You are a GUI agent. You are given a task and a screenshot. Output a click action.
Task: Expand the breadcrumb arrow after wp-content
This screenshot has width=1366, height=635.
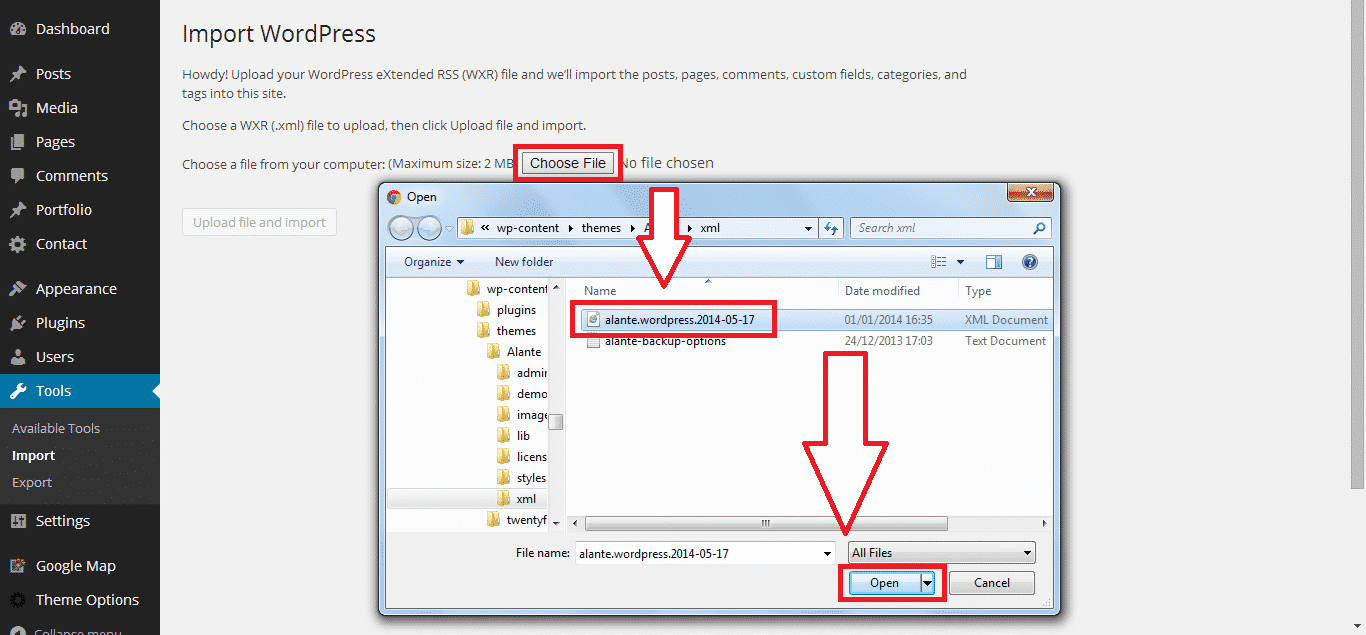[572, 228]
